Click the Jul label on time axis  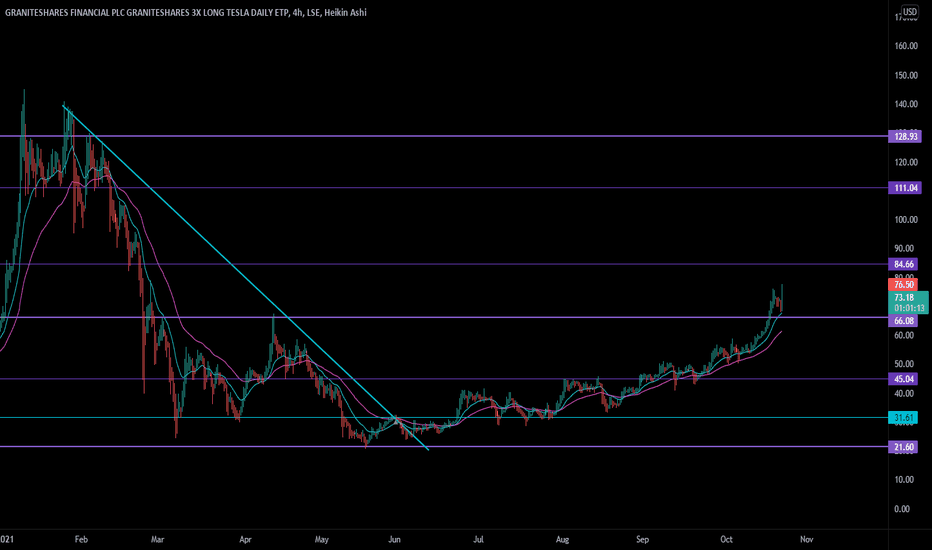(x=478, y=540)
